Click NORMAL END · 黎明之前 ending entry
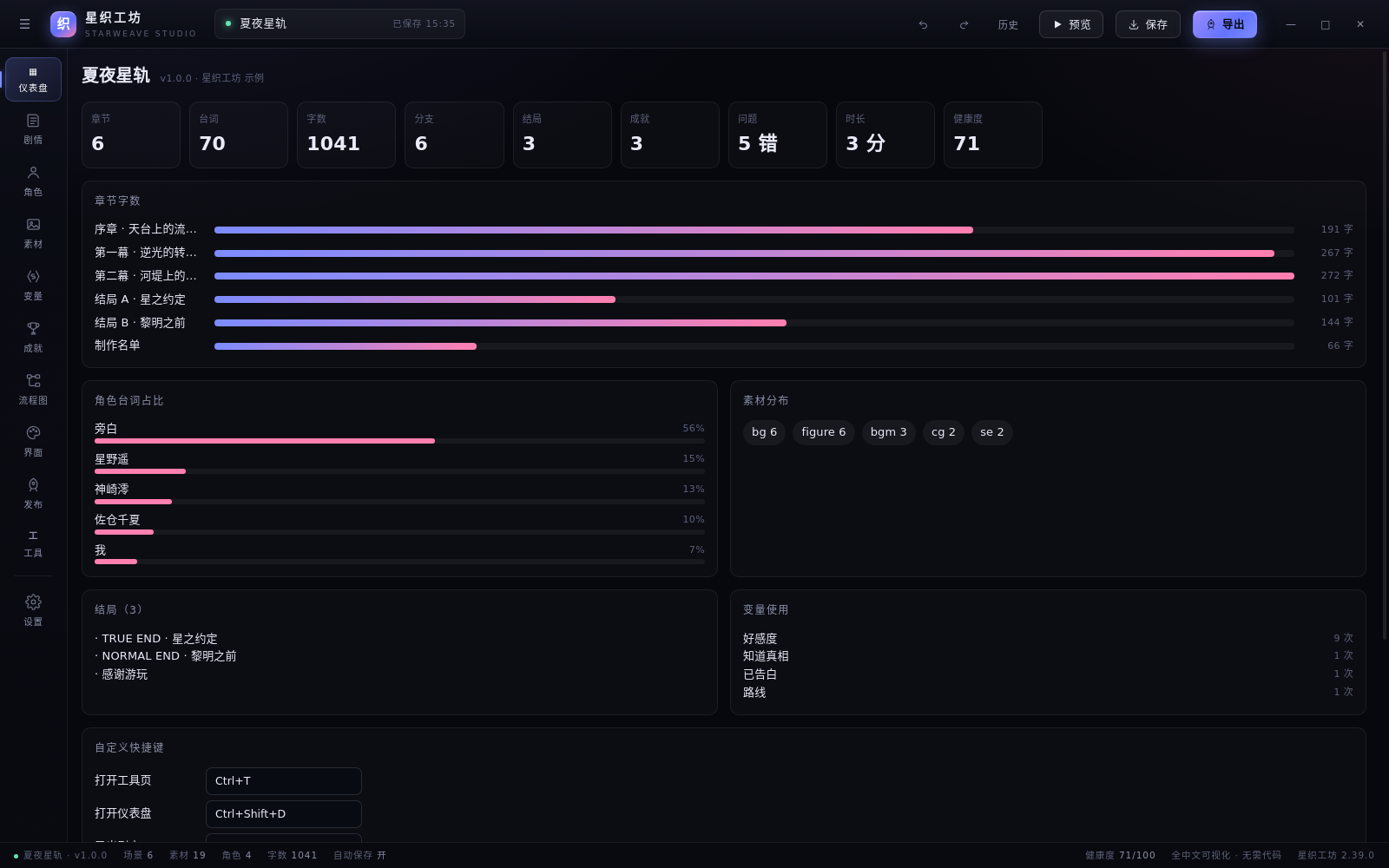 point(166,656)
